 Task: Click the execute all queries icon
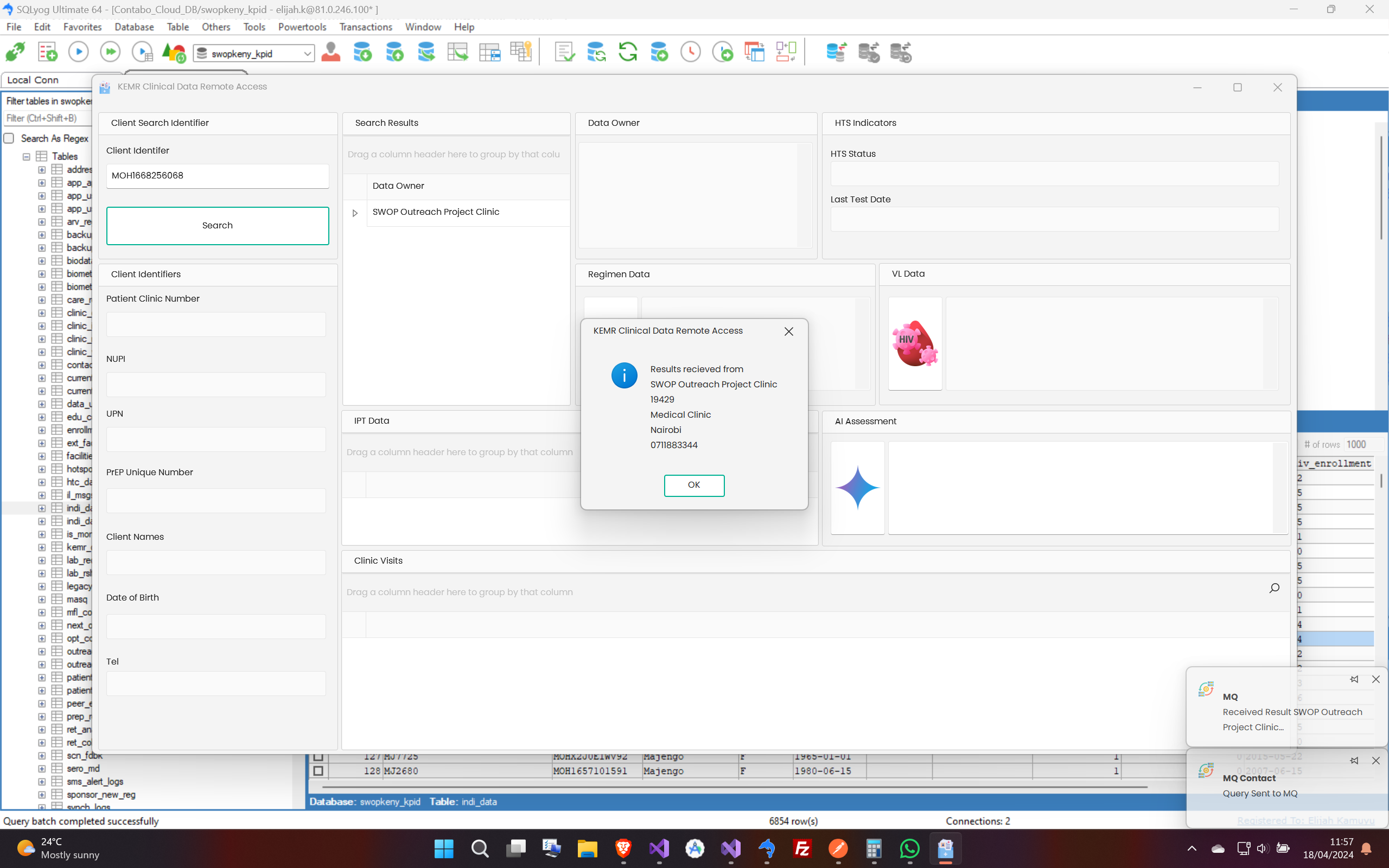point(110,52)
